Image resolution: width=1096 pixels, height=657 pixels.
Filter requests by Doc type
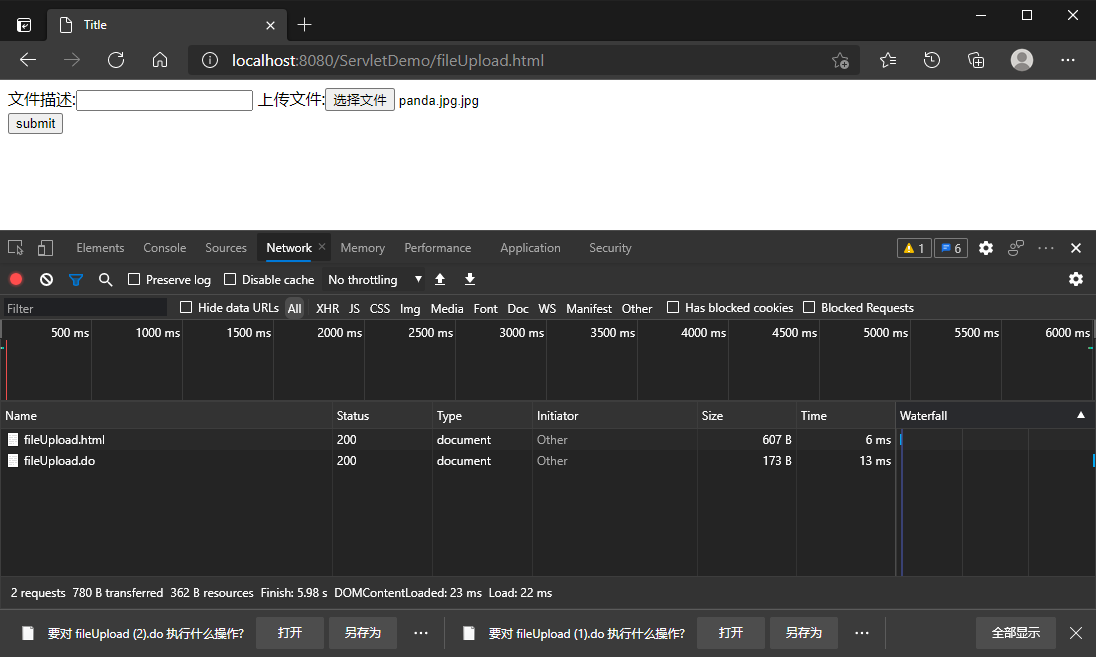tap(517, 308)
